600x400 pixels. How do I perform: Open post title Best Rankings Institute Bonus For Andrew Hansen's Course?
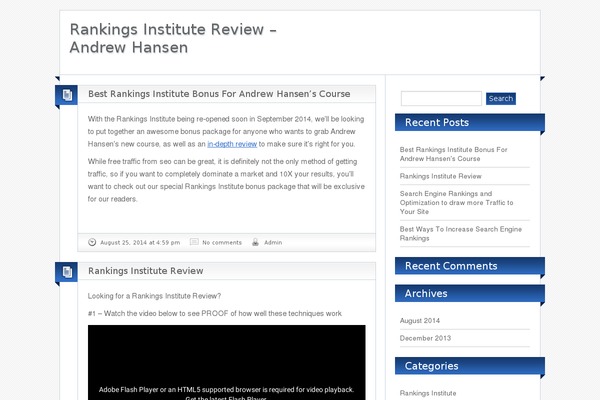(x=219, y=94)
